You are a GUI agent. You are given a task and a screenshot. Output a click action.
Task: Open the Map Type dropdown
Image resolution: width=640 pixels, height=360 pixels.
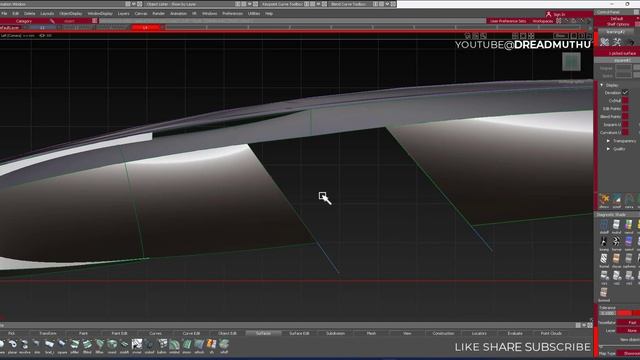pyautogui.click(x=629, y=353)
